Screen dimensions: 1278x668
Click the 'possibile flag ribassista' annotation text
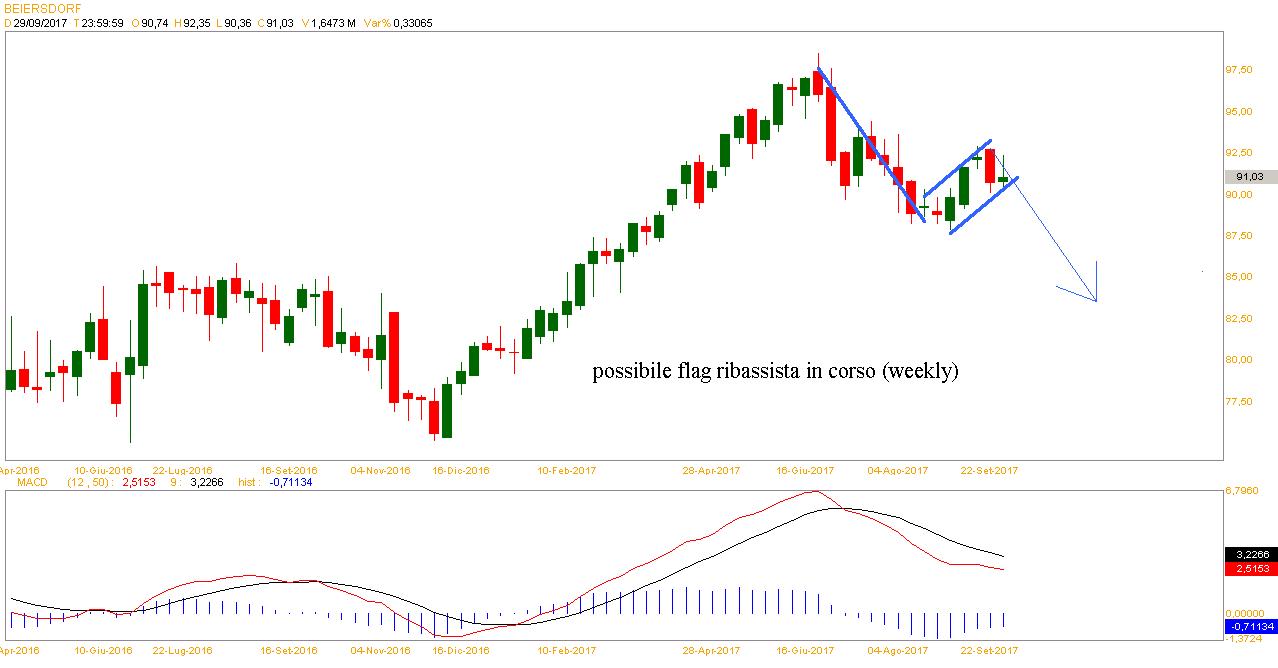pyautogui.click(x=775, y=372)
